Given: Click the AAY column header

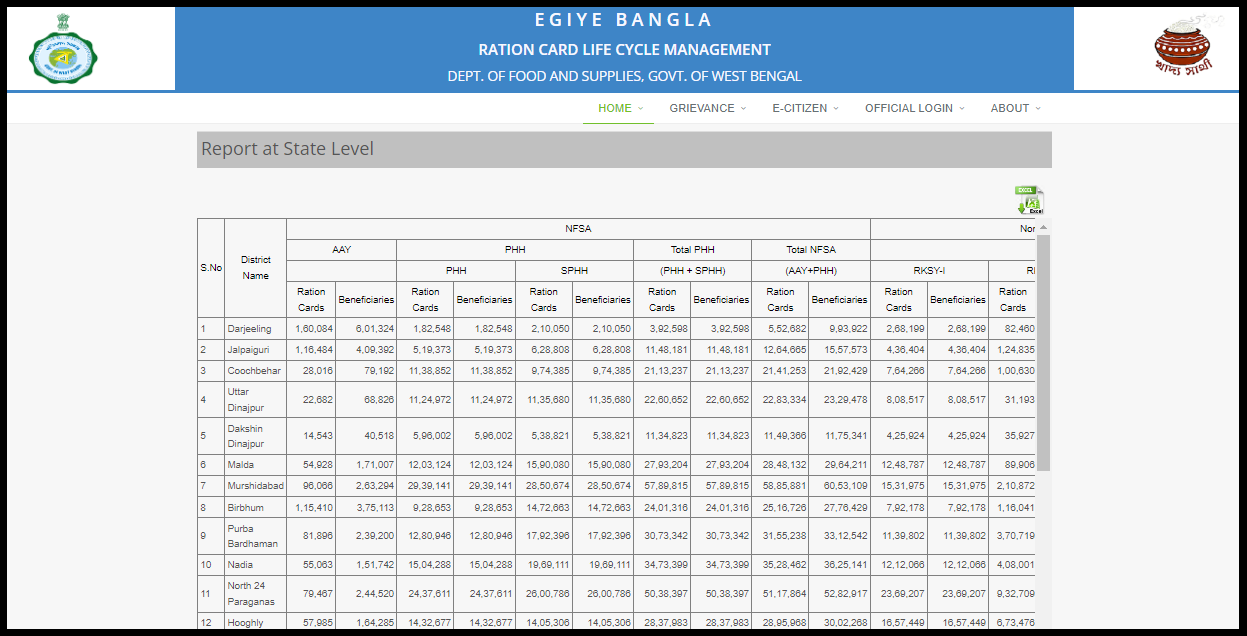Looking at the screenshot, I should 341,250.
